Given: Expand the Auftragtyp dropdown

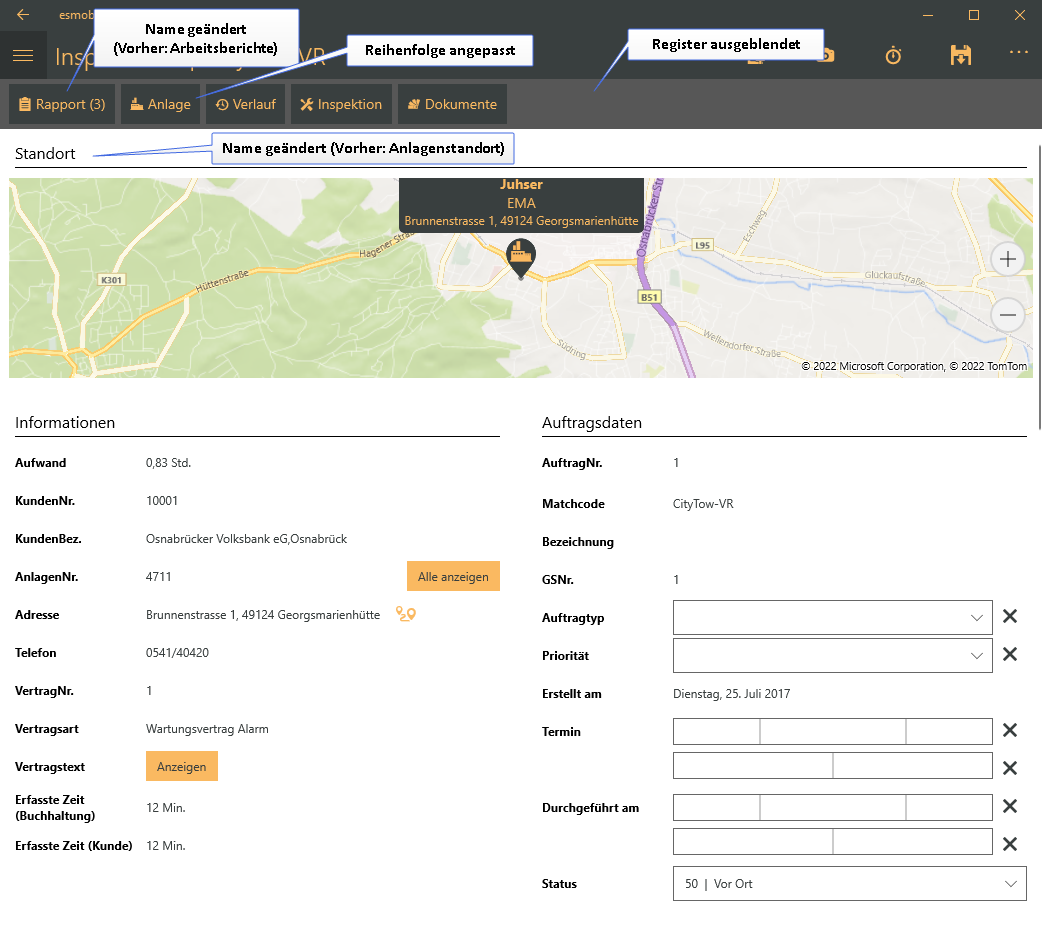Looking at the screenshot, I should click(x=833, y=617).
